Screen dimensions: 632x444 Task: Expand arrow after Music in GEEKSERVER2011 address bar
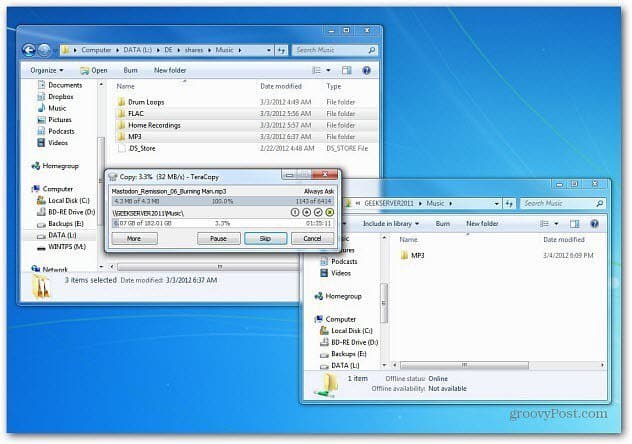click(x=451, y=203)
